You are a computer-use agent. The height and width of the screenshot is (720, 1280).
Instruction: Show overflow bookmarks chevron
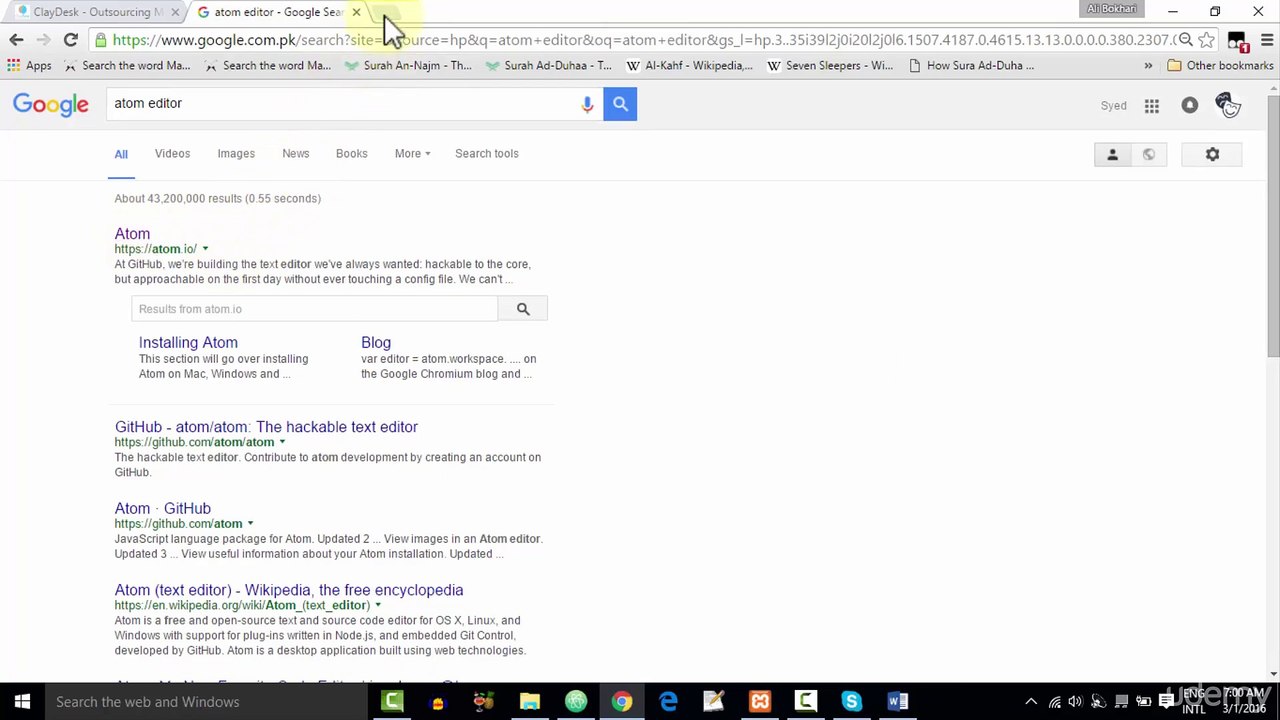(x=1148, y=66)
